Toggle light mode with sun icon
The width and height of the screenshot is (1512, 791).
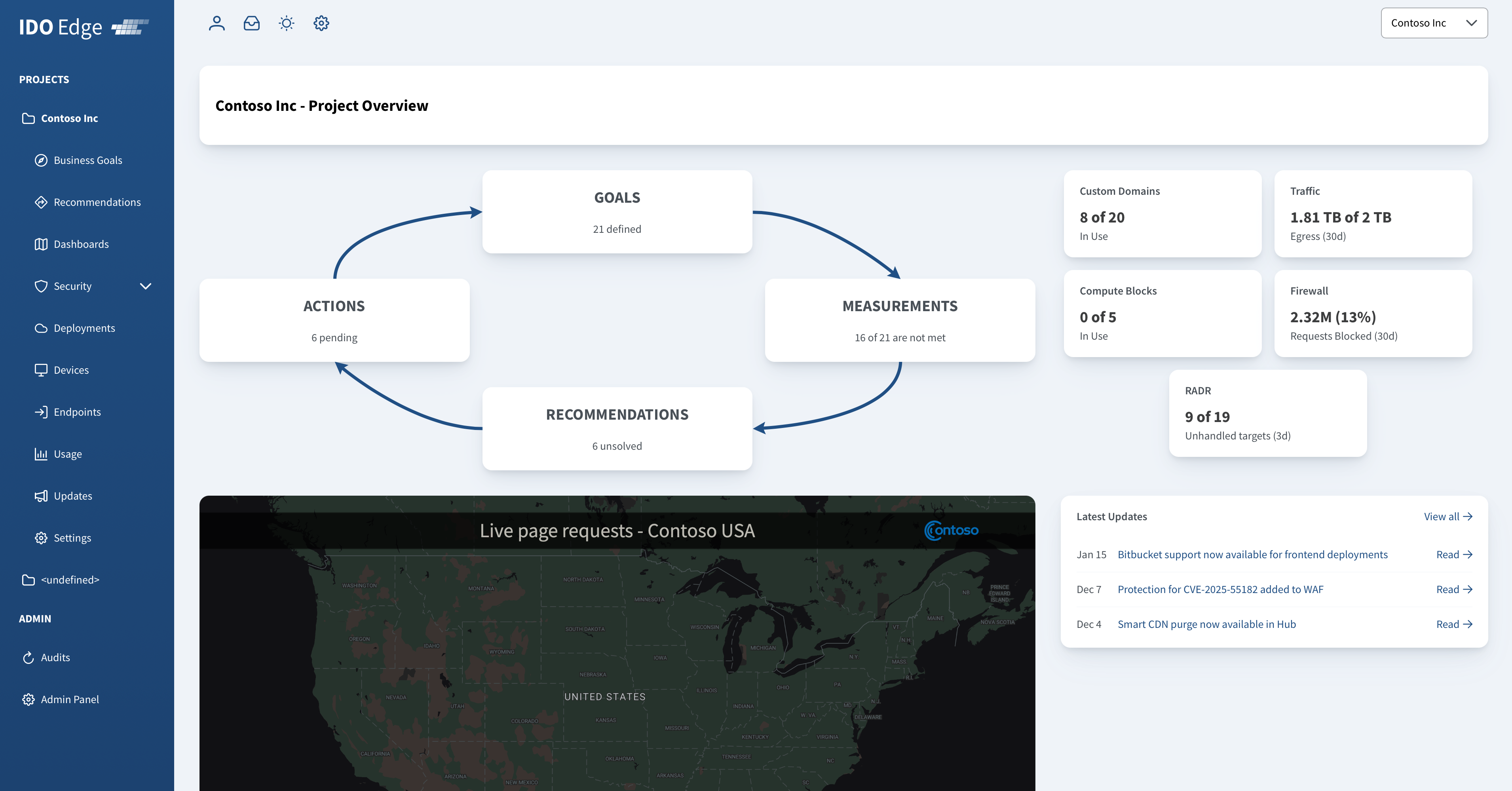tap(286, 23)
